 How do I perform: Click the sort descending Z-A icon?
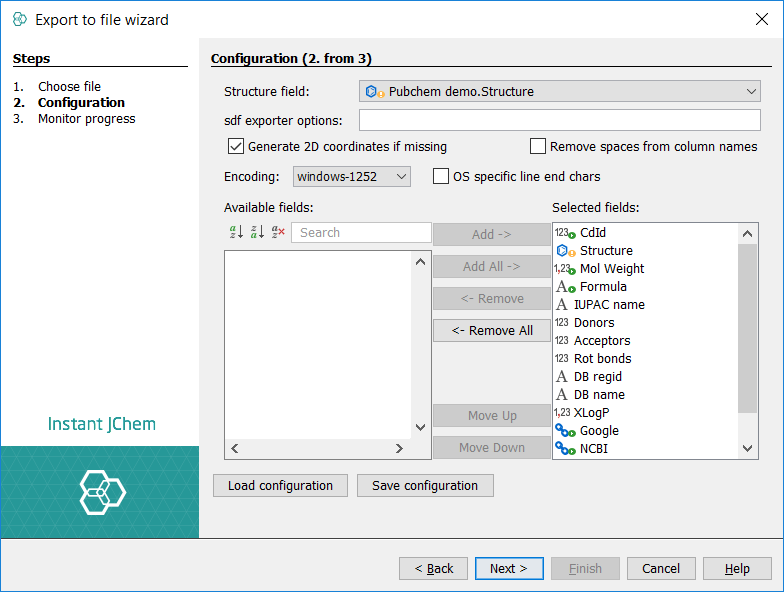(x=257, y=232)
